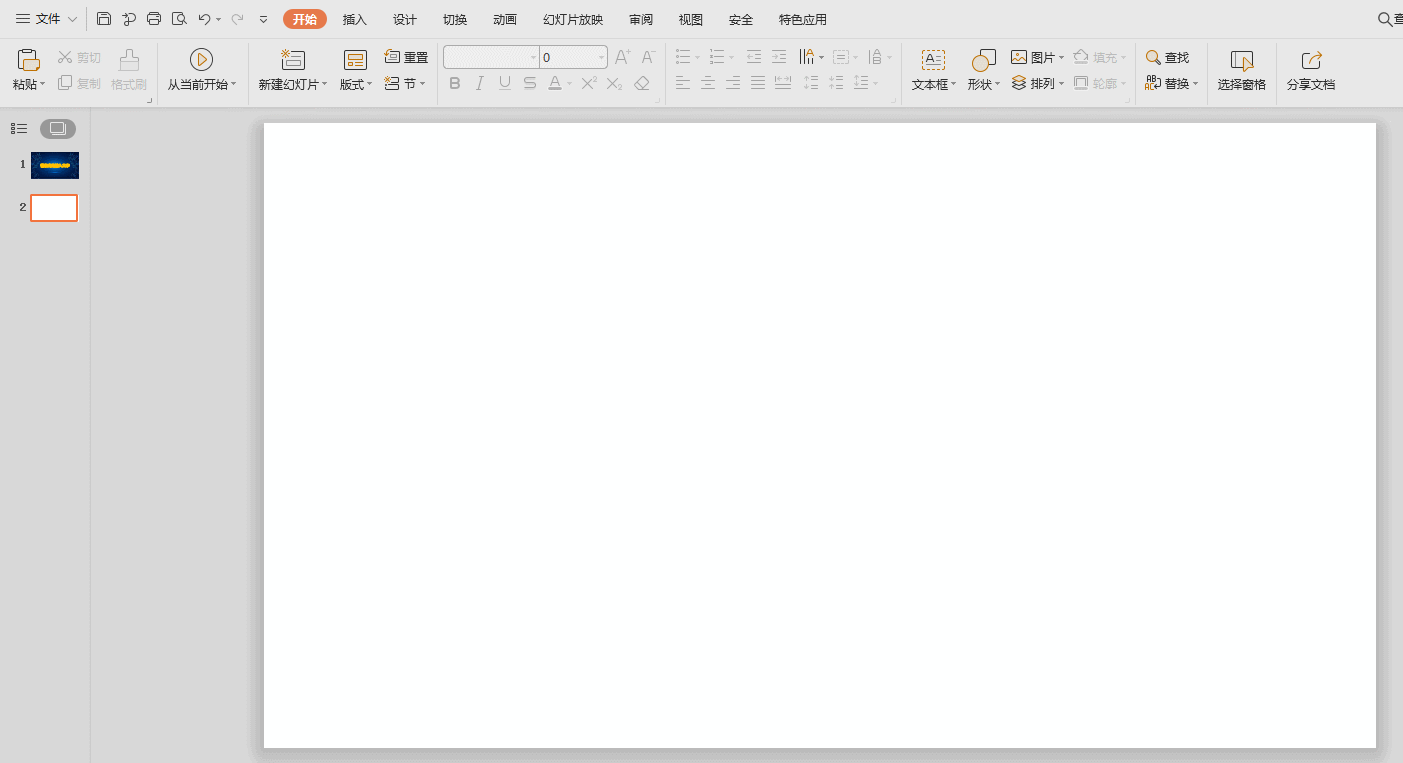This screenshot has width=1403, height=763.
Task: Click the Reset (重置) slide button
Action: 406,58
